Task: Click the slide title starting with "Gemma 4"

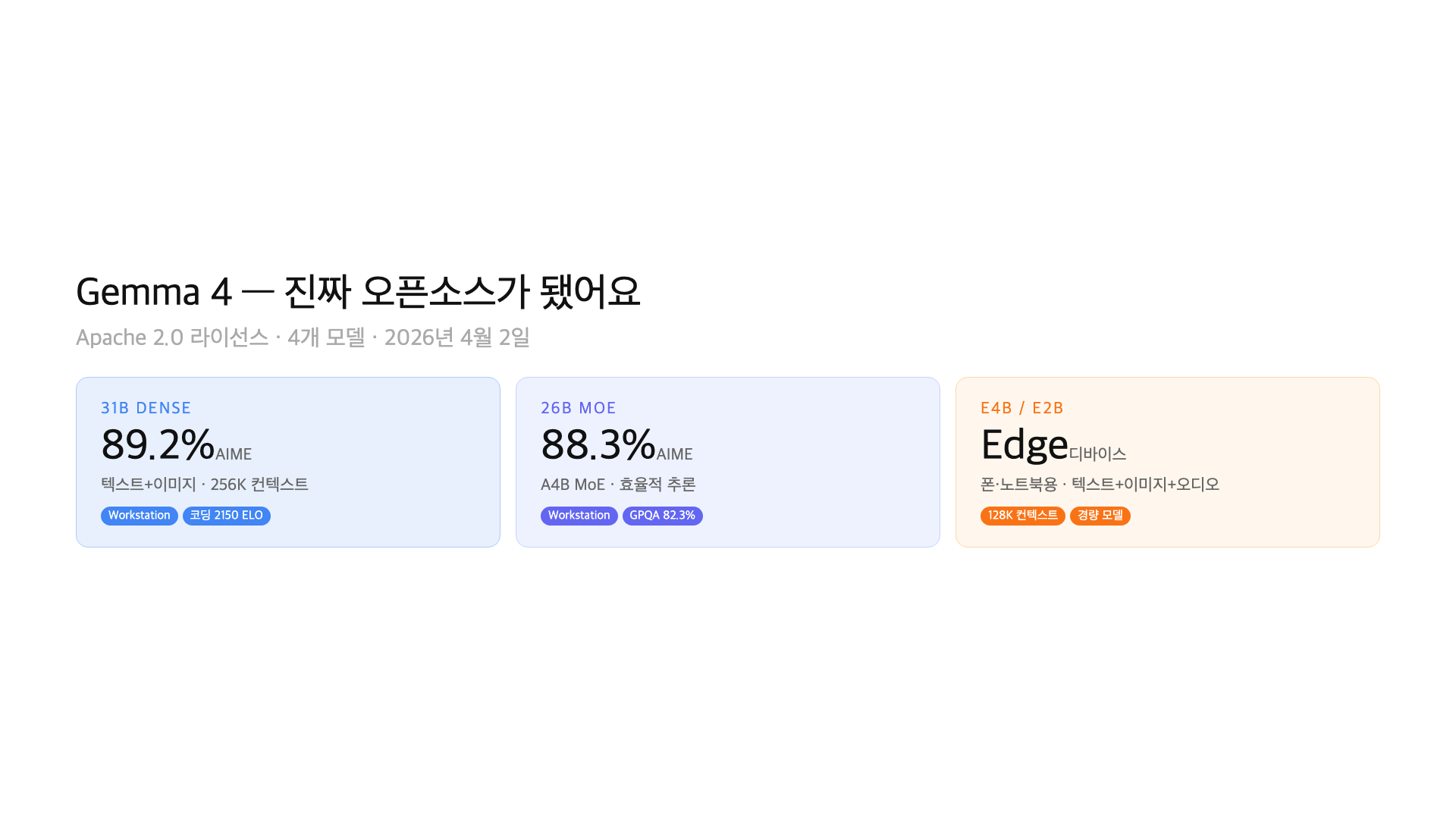Action: pos(358,292)
